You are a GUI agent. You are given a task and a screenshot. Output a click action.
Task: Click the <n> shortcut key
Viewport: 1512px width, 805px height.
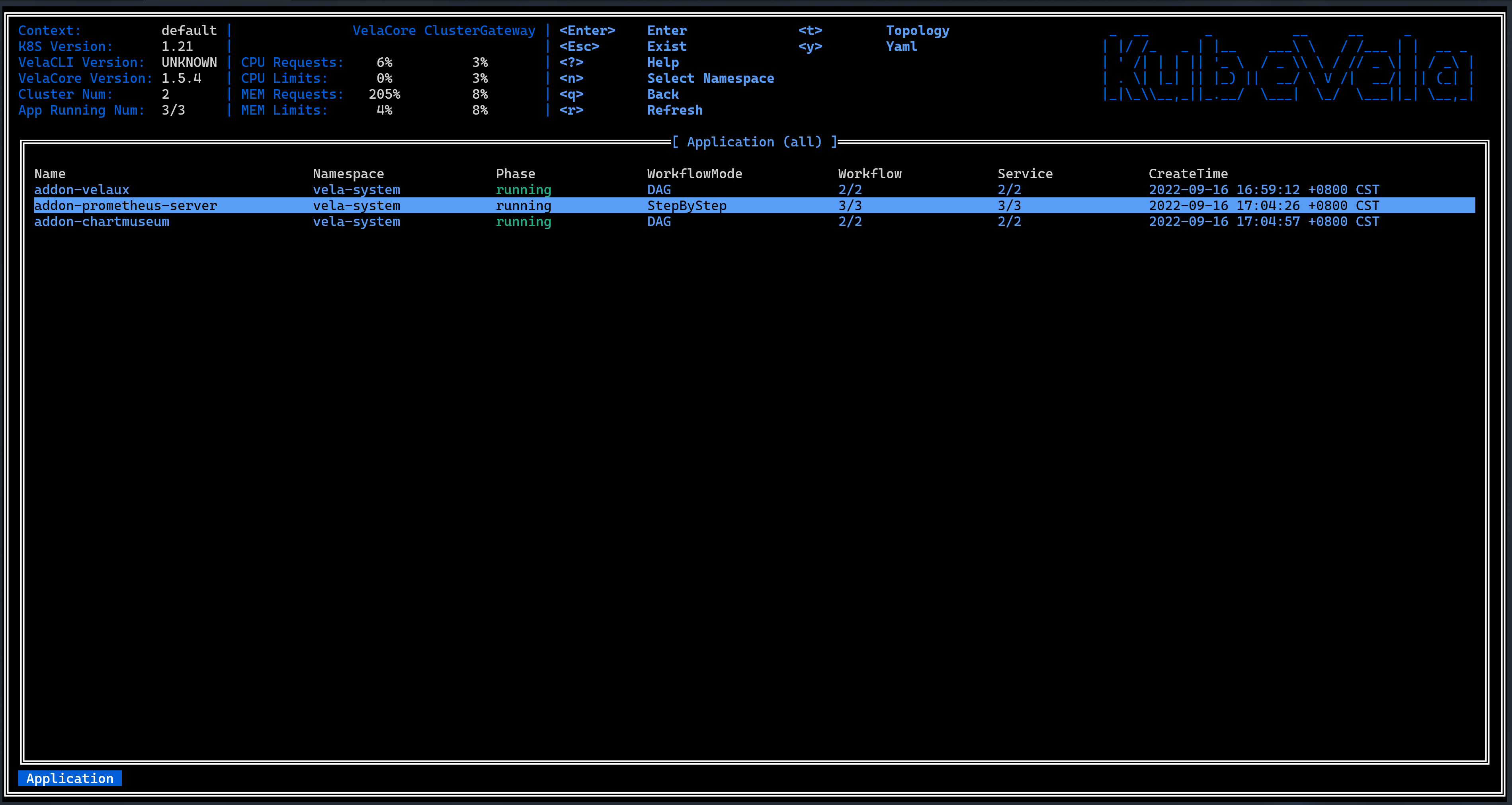(x=571, y=78)
